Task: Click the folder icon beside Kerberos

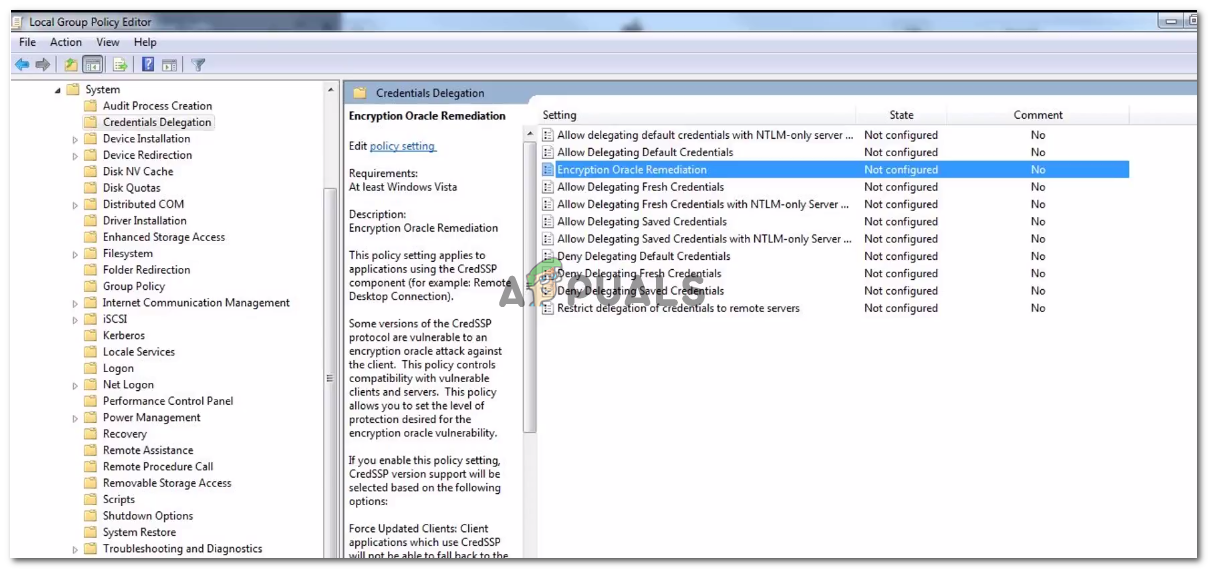Action: (90, 335)
